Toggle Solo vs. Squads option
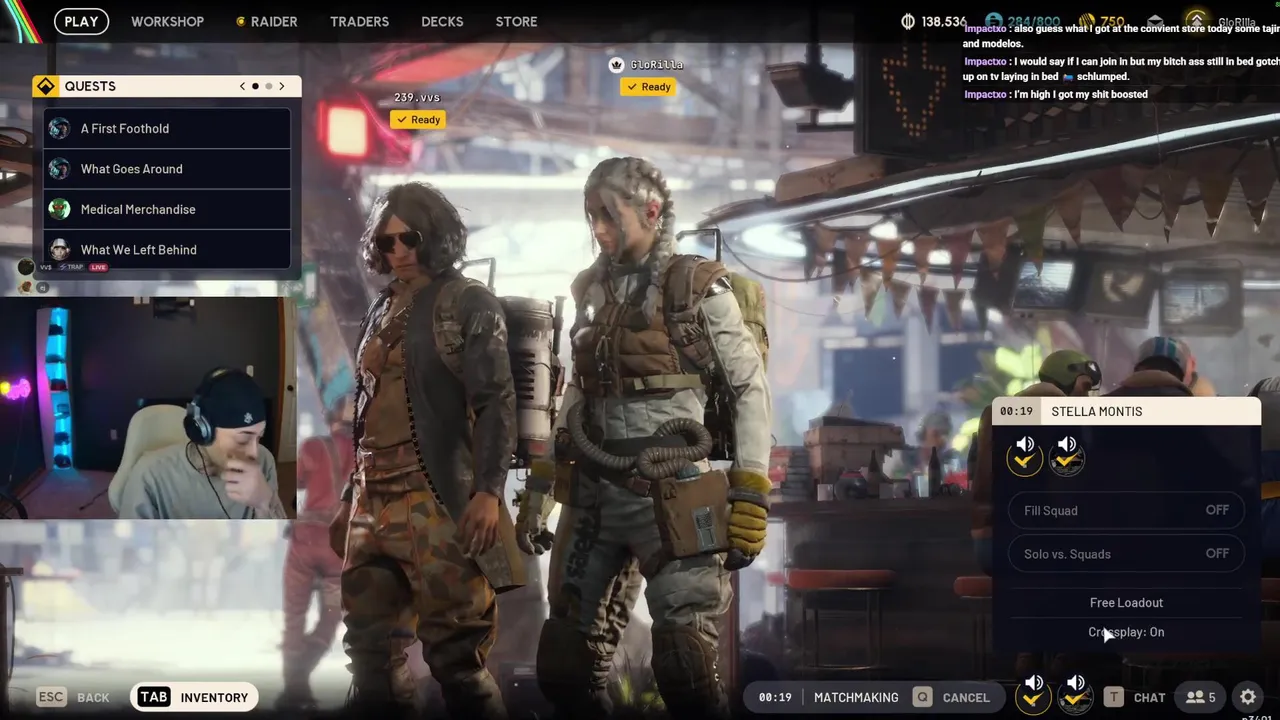Screen dimensions: 1280x720 [1126, 554]
